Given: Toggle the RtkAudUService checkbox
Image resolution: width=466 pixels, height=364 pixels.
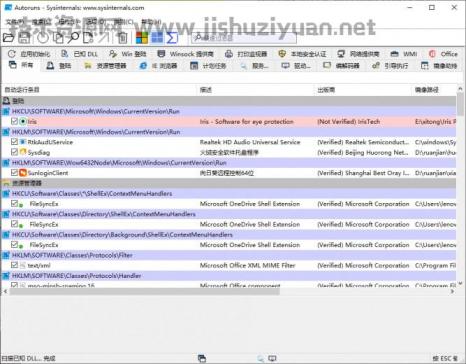Looking at the screenshot, I should [x=14, y=142].
